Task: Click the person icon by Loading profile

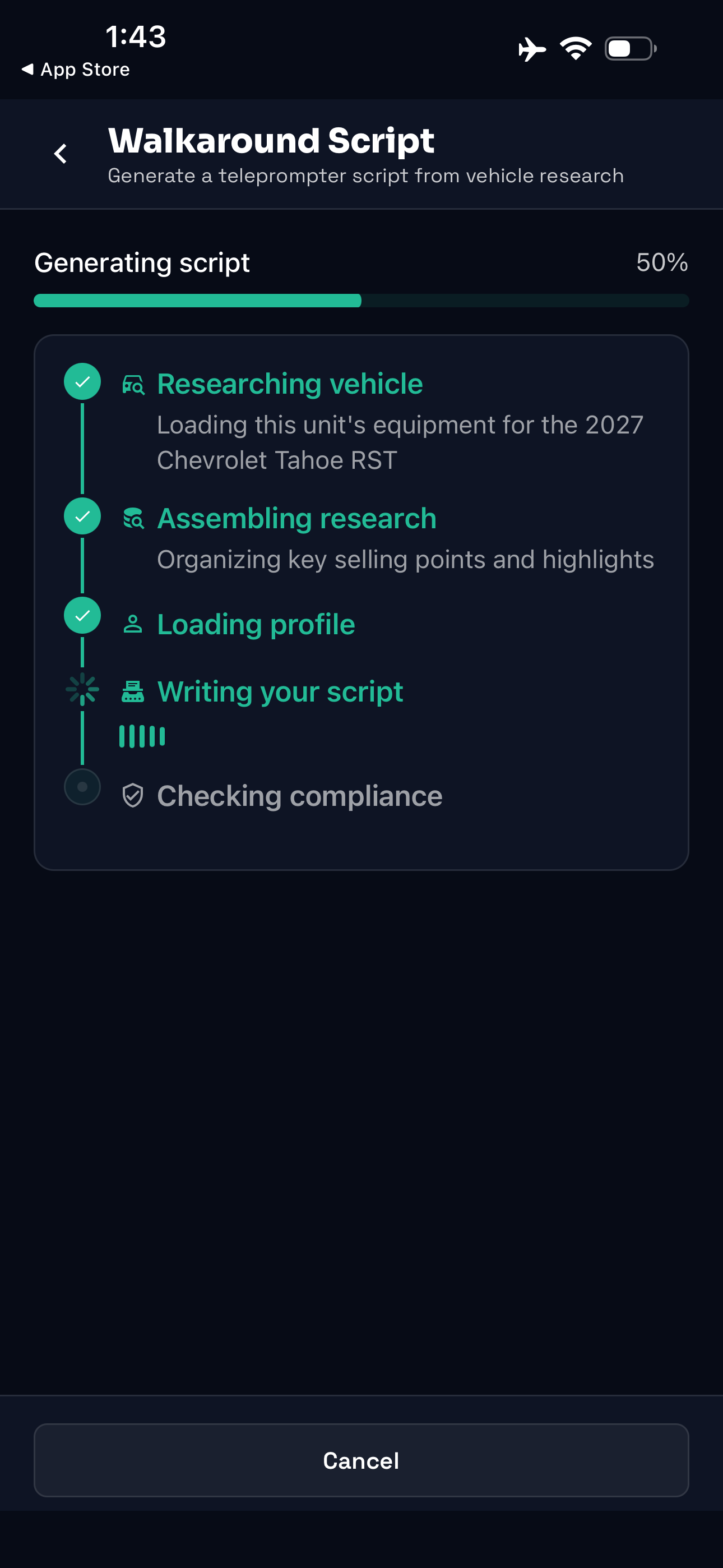Action: click(x=133, y=625)
